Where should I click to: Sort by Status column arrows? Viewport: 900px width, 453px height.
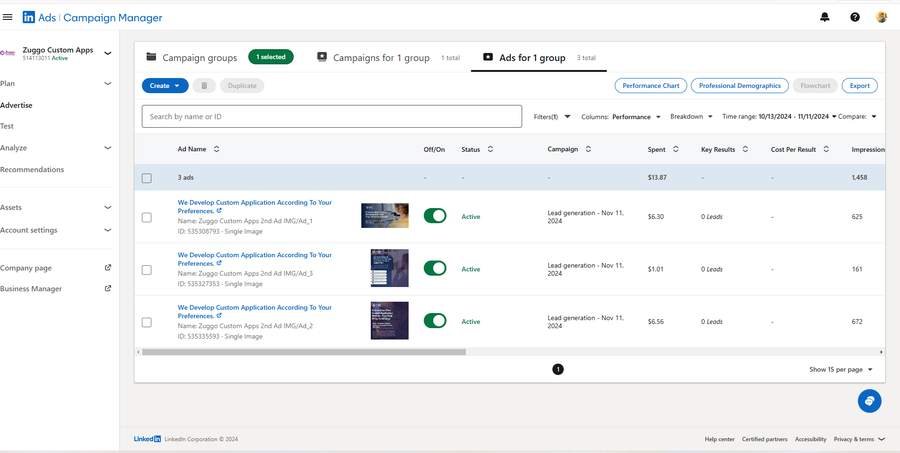pos(490,149)
